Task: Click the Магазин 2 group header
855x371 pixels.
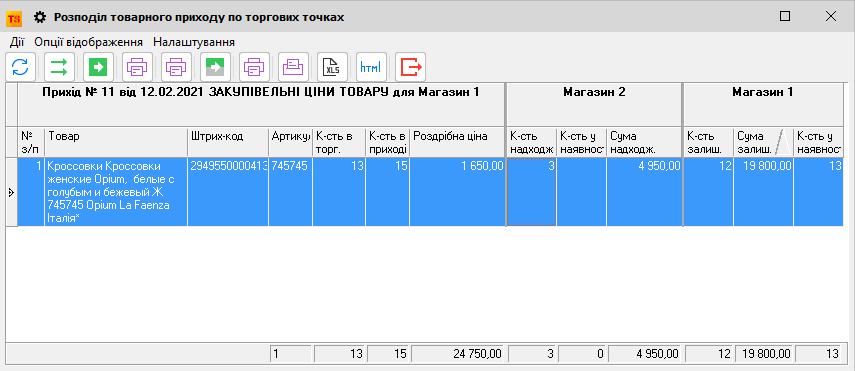Action: point(594,105)
